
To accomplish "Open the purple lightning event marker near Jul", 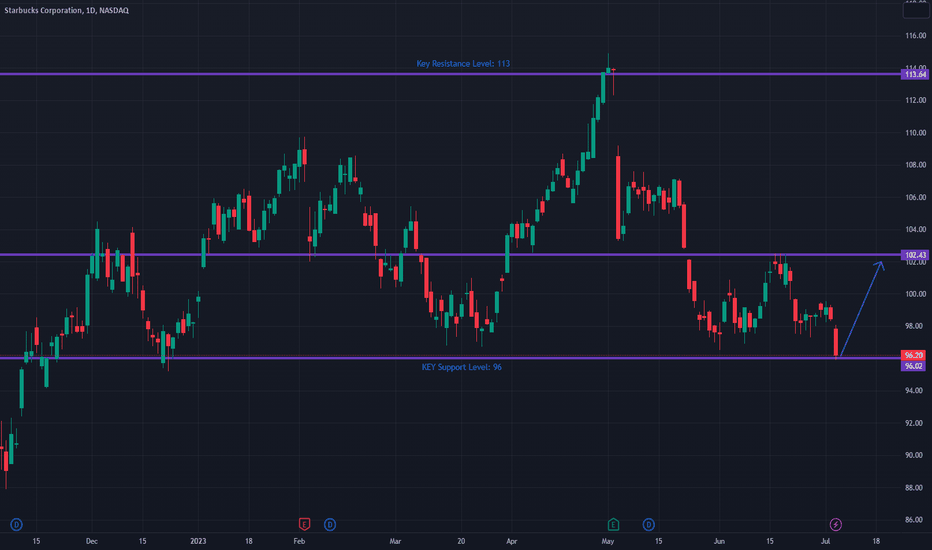I will pyautogui.click(x=836, y=524).
